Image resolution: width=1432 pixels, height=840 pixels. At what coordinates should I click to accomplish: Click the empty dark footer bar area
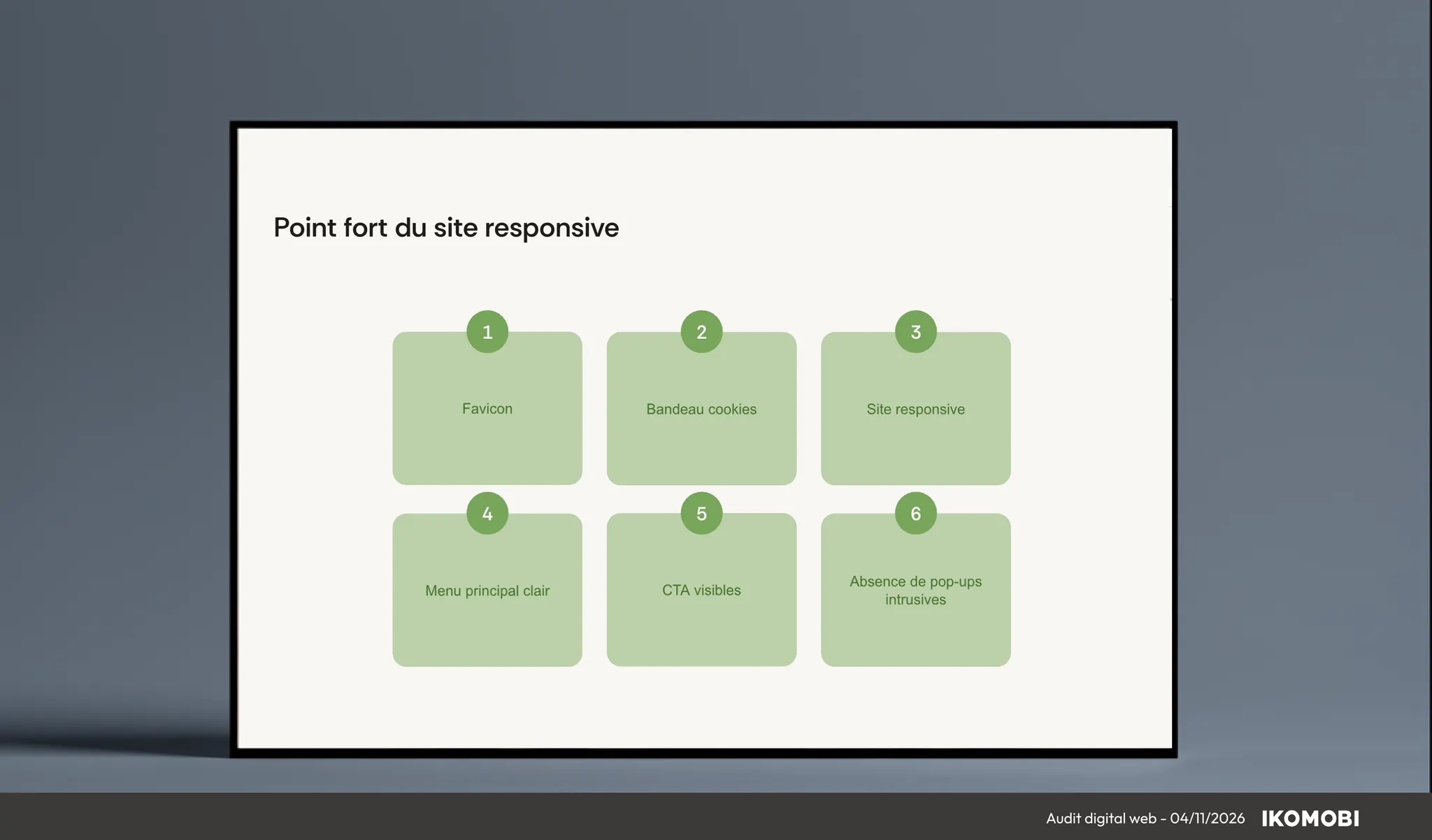click(x=489, y=818)
